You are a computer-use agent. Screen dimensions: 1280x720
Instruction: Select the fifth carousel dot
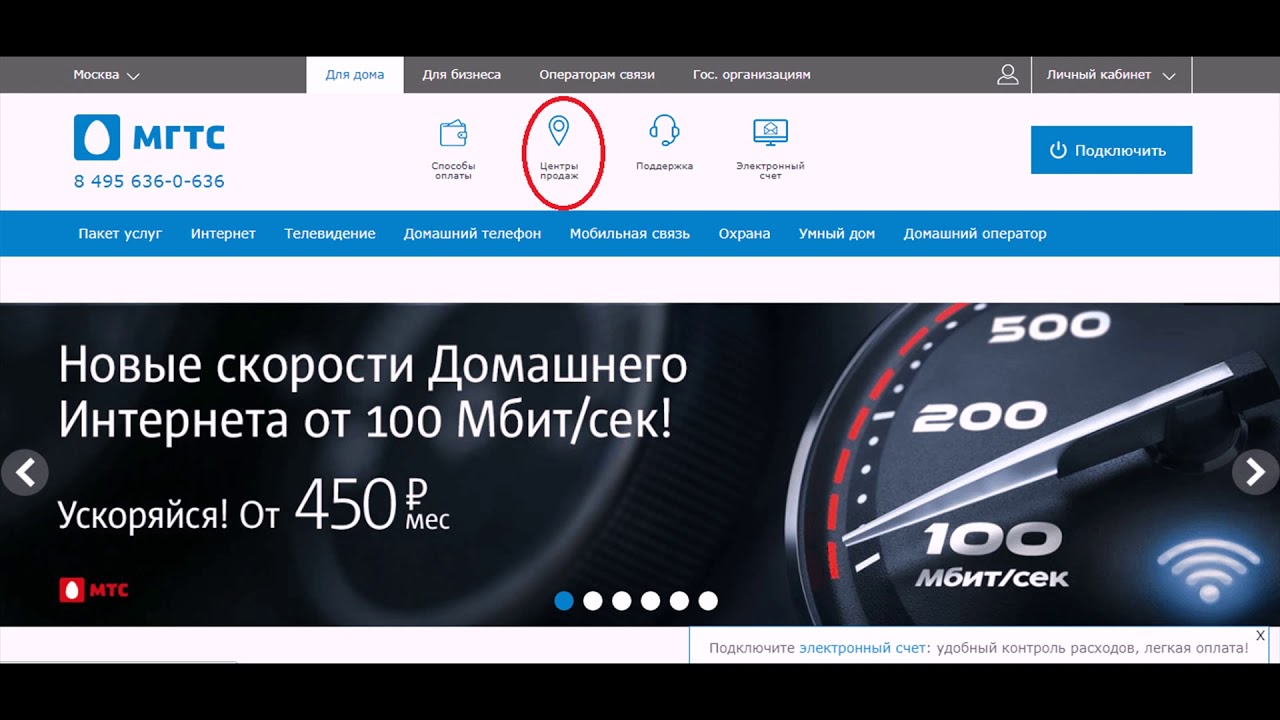pos(680,601)
